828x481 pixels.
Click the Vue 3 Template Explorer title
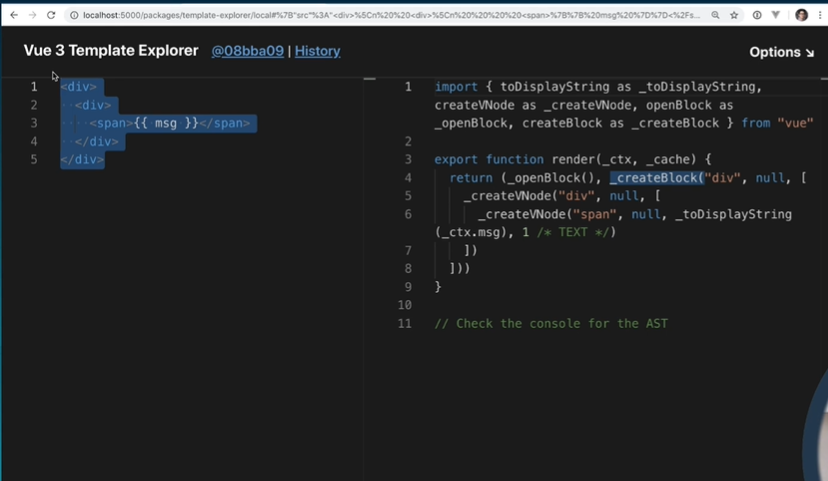[111, 51]
